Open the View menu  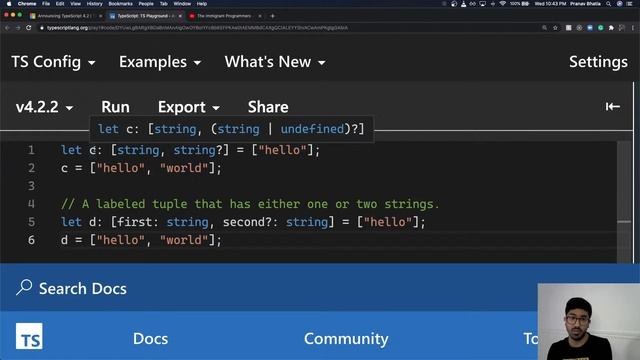click(x=76, y=4)
